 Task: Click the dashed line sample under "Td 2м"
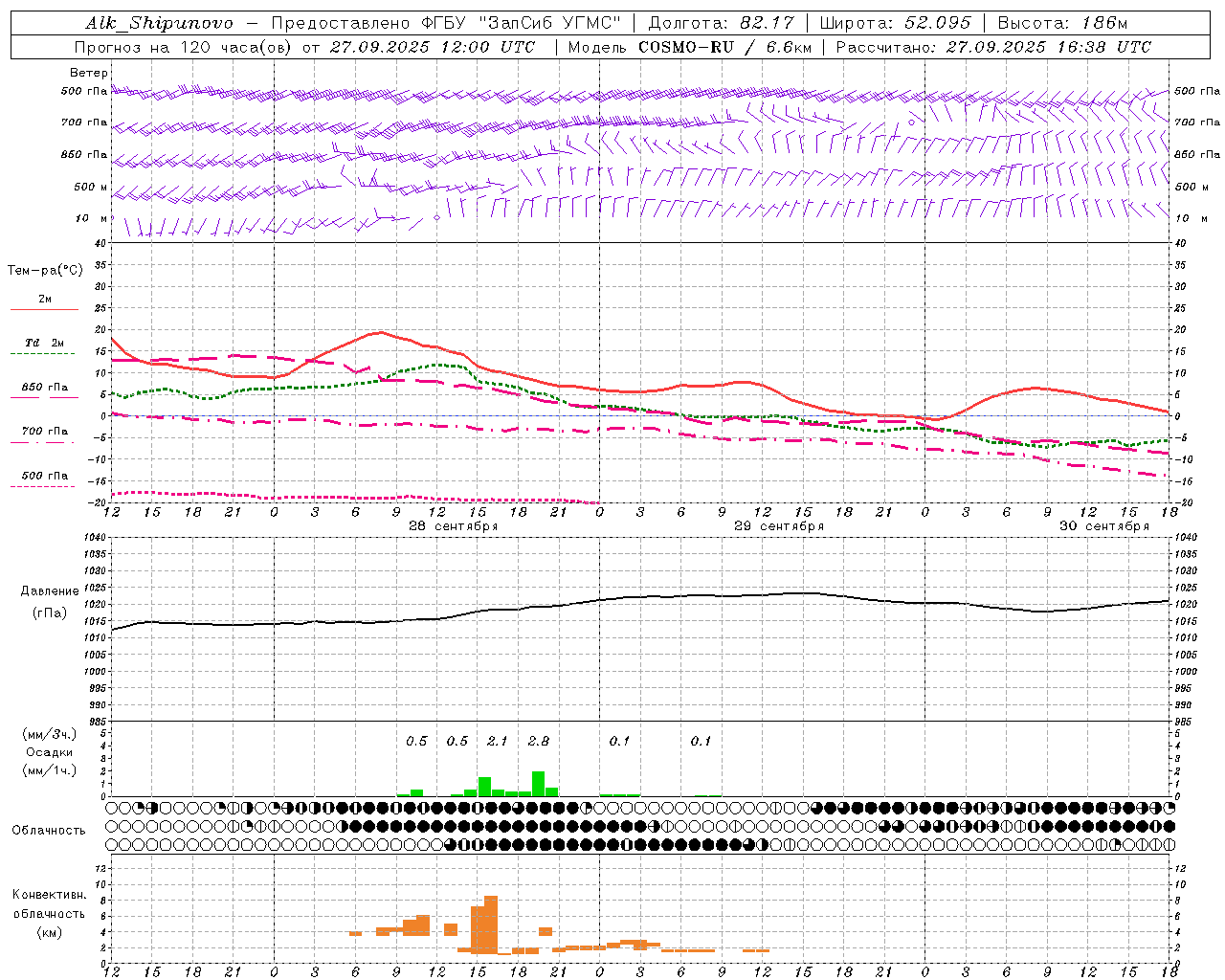[x=43, y=354]
